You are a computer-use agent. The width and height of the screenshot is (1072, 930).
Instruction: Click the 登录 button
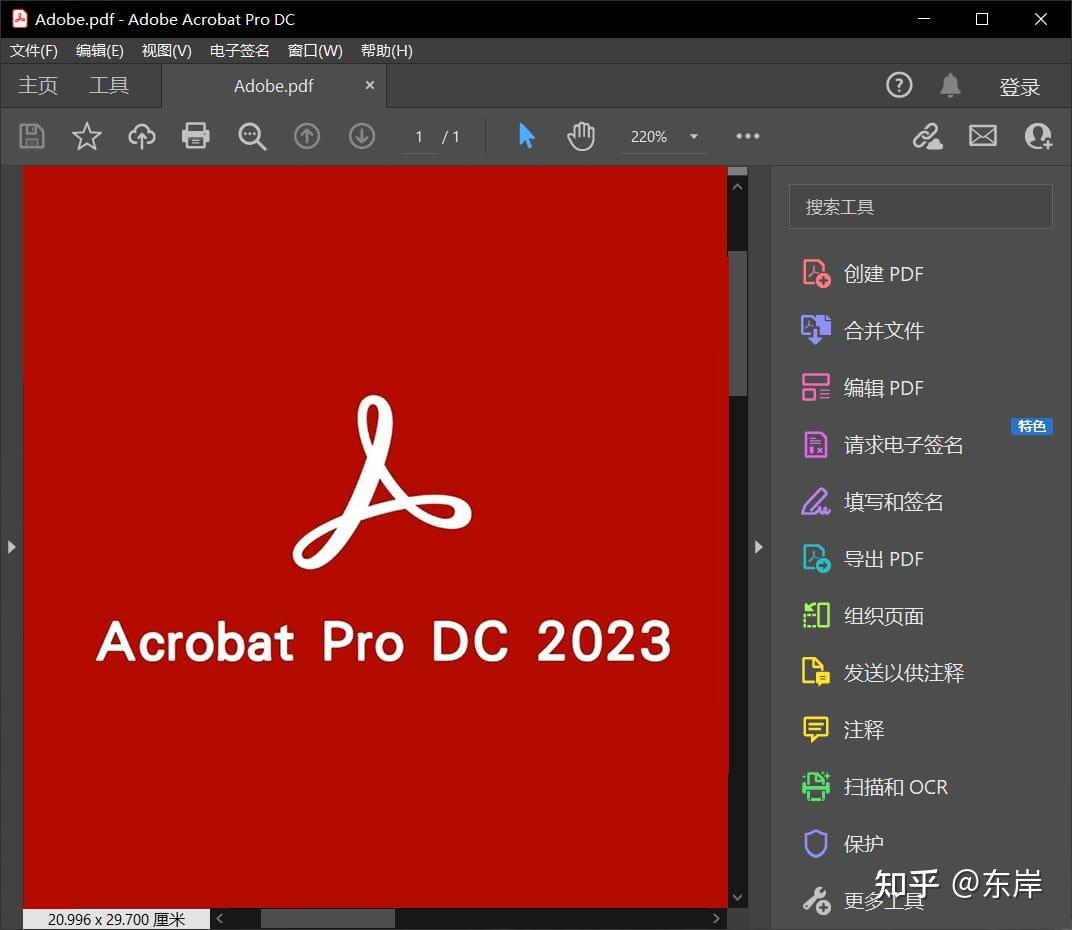(1020, 86)
